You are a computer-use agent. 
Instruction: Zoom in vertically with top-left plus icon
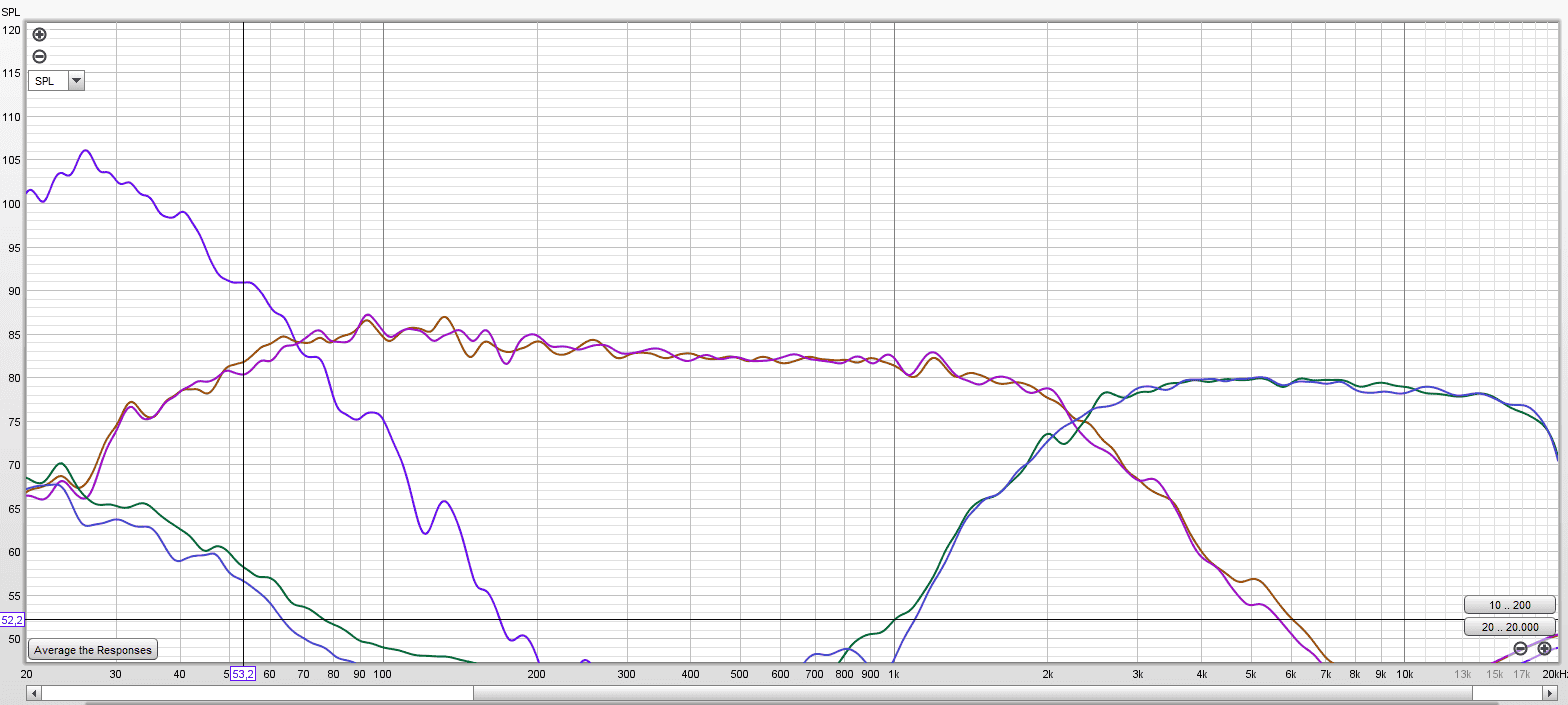point(40,35)
